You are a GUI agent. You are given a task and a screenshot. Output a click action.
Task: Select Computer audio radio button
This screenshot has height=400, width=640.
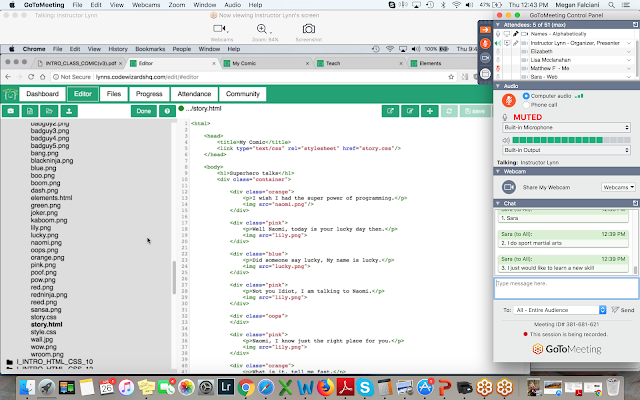526,96
